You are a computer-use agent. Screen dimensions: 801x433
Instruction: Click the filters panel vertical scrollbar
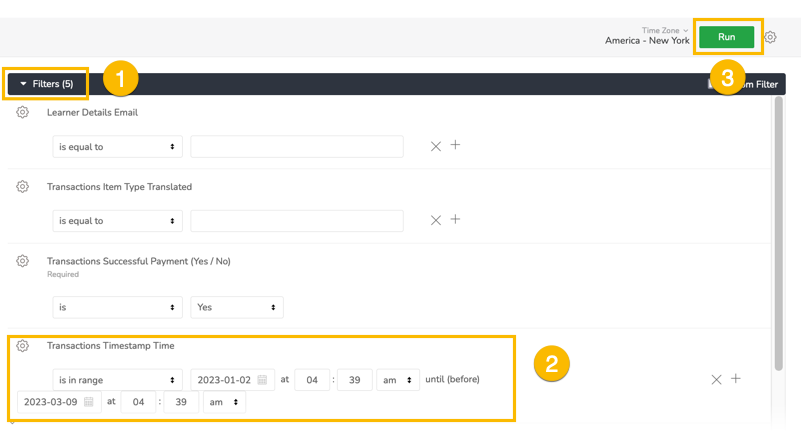pos(779,233)
